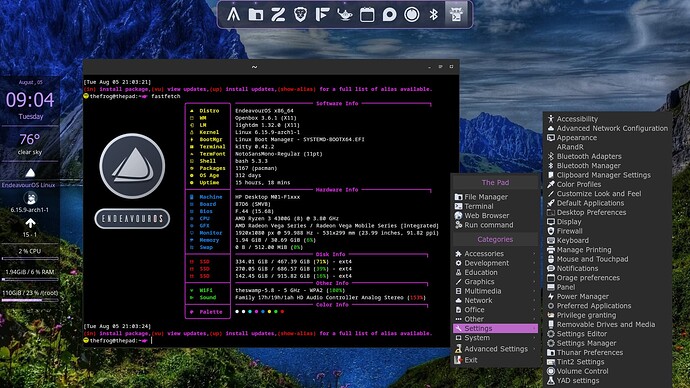Open Advanced Network Configuration
Viewport: 690px width, 388px height.
(x=607, y=128)
